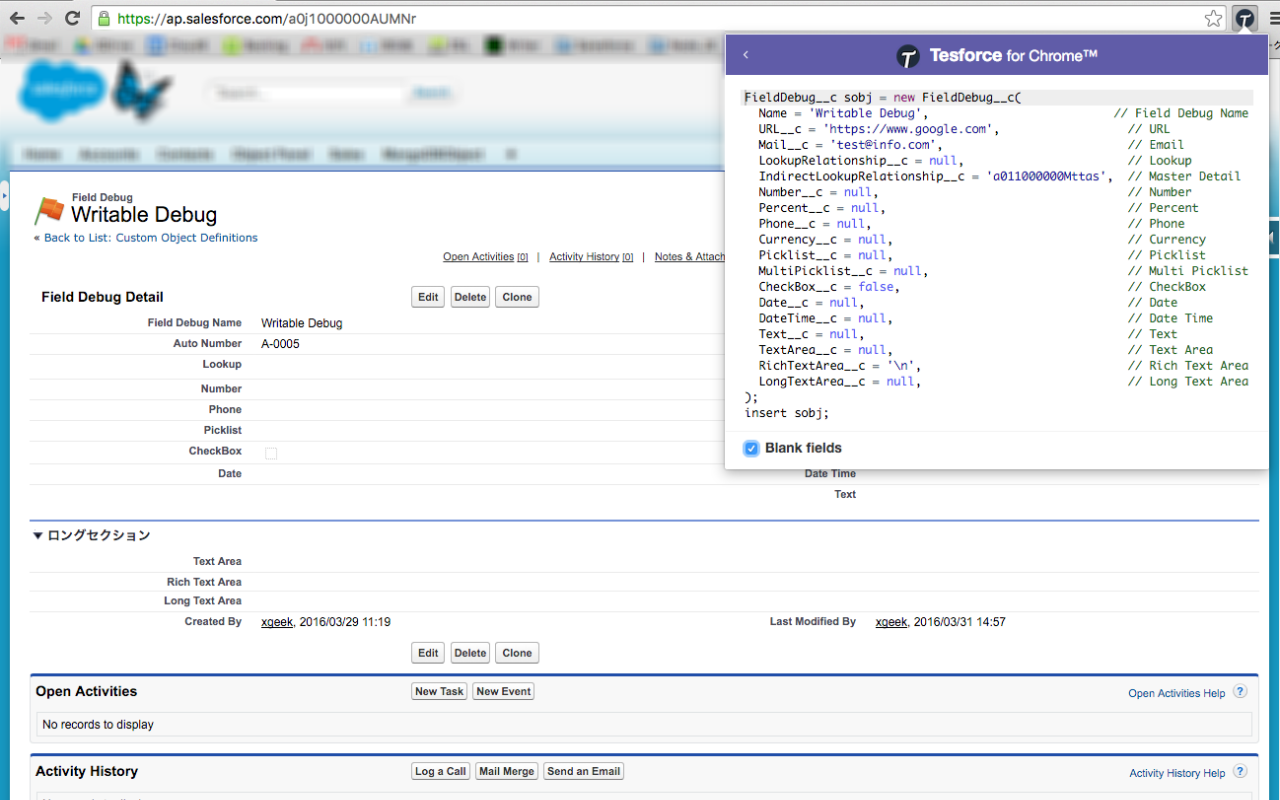Click the Long Text Area field label
1280x800 pixels.
click(x=203, y=601)
